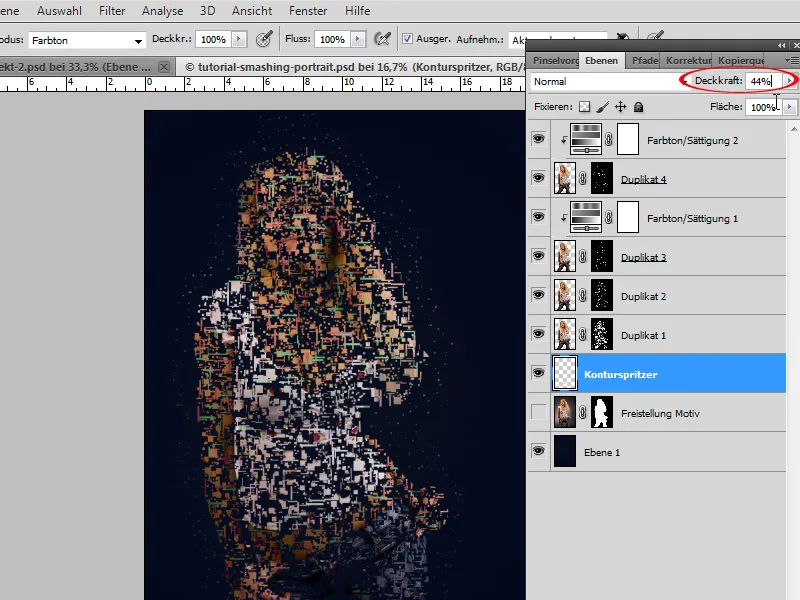The image size is (800, 600).
Task: Enable airbrush mode icon beside Fluss
Action: (382, 39)
